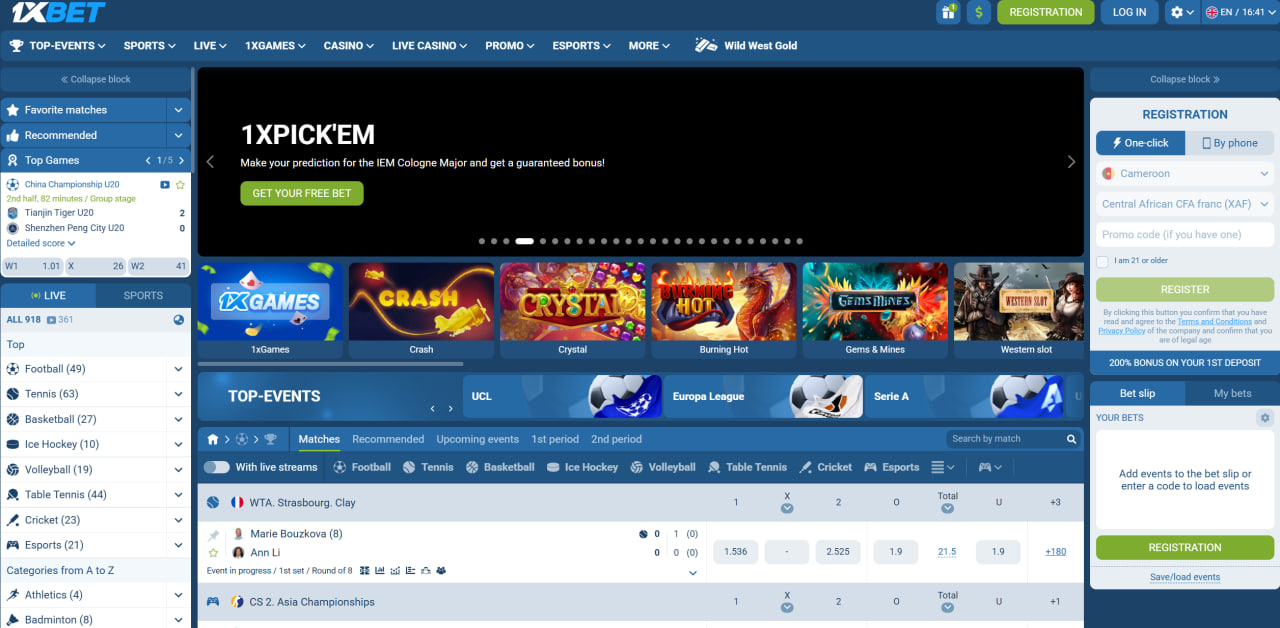Expand Football (49) category
This screenshot has width=1280, height=628.
[178, 369]
